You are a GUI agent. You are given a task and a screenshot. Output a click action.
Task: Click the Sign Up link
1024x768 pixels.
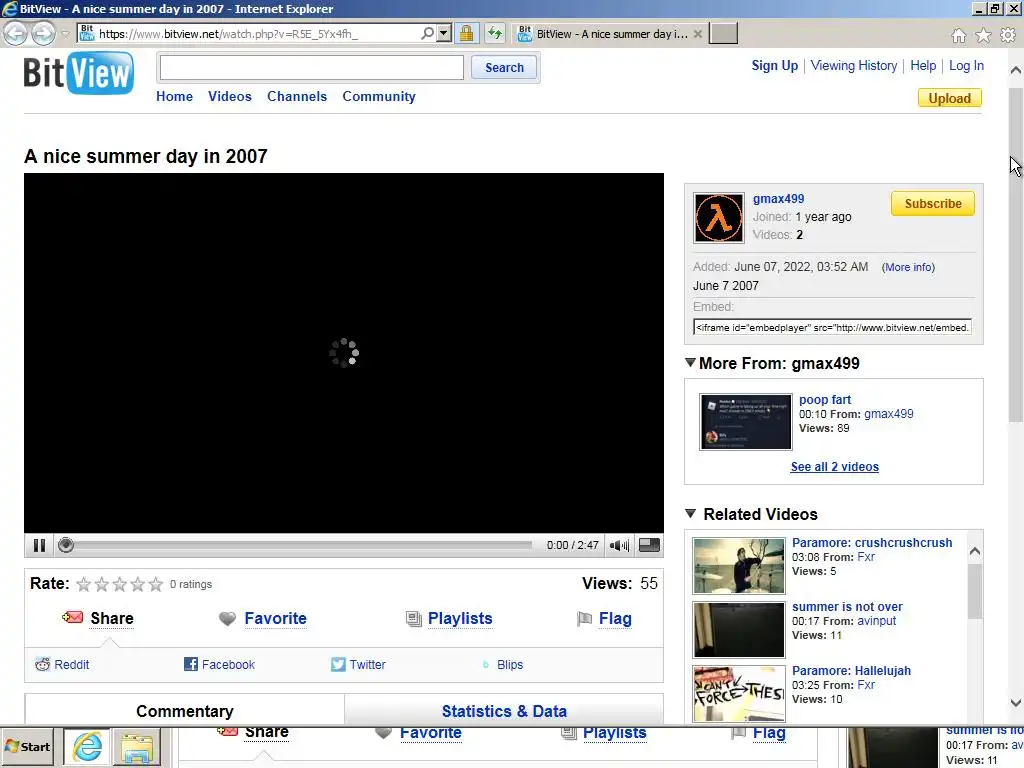(775, 65)
